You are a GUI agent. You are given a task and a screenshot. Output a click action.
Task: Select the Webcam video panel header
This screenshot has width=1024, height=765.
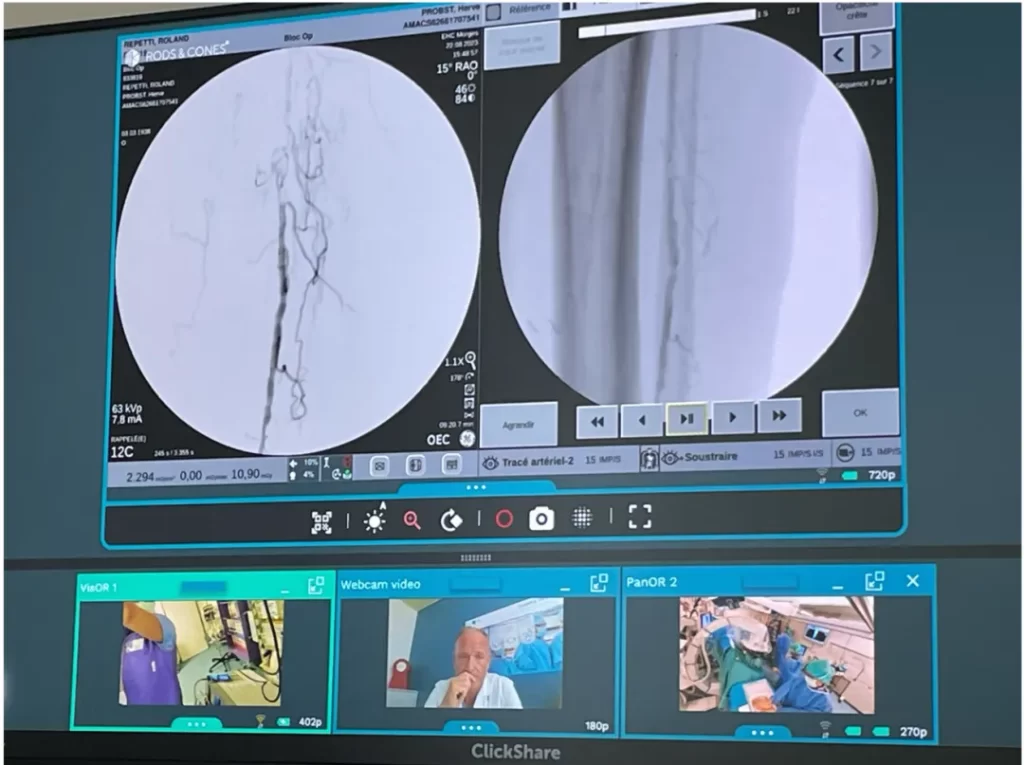click(475, 583)
